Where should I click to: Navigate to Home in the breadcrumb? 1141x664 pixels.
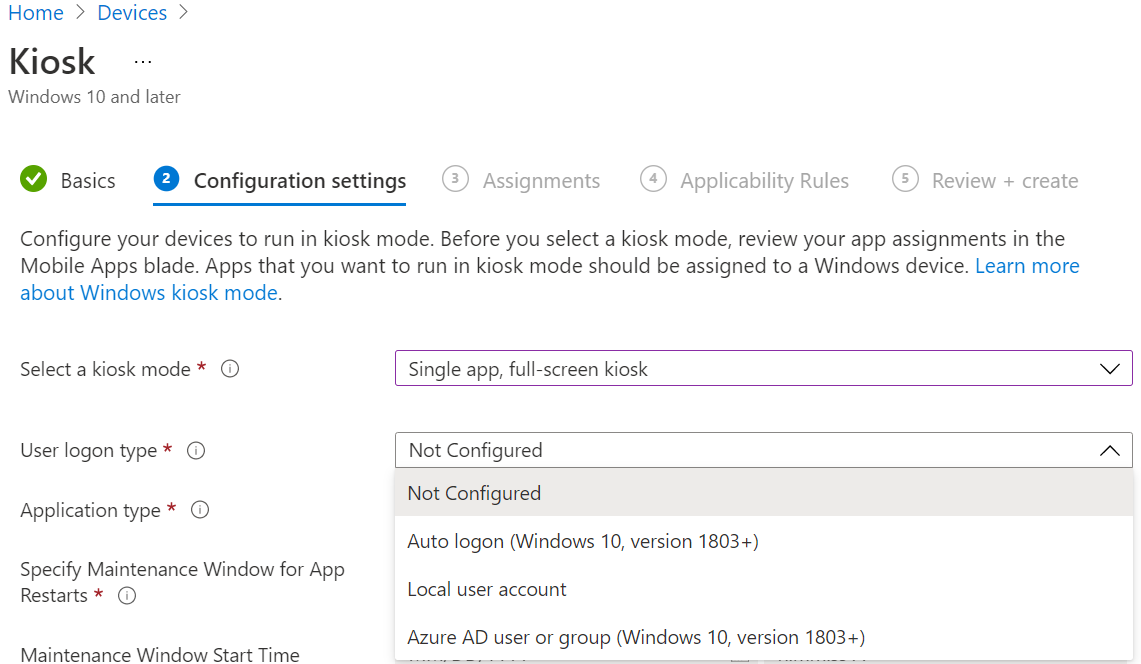tap(36, 13)
